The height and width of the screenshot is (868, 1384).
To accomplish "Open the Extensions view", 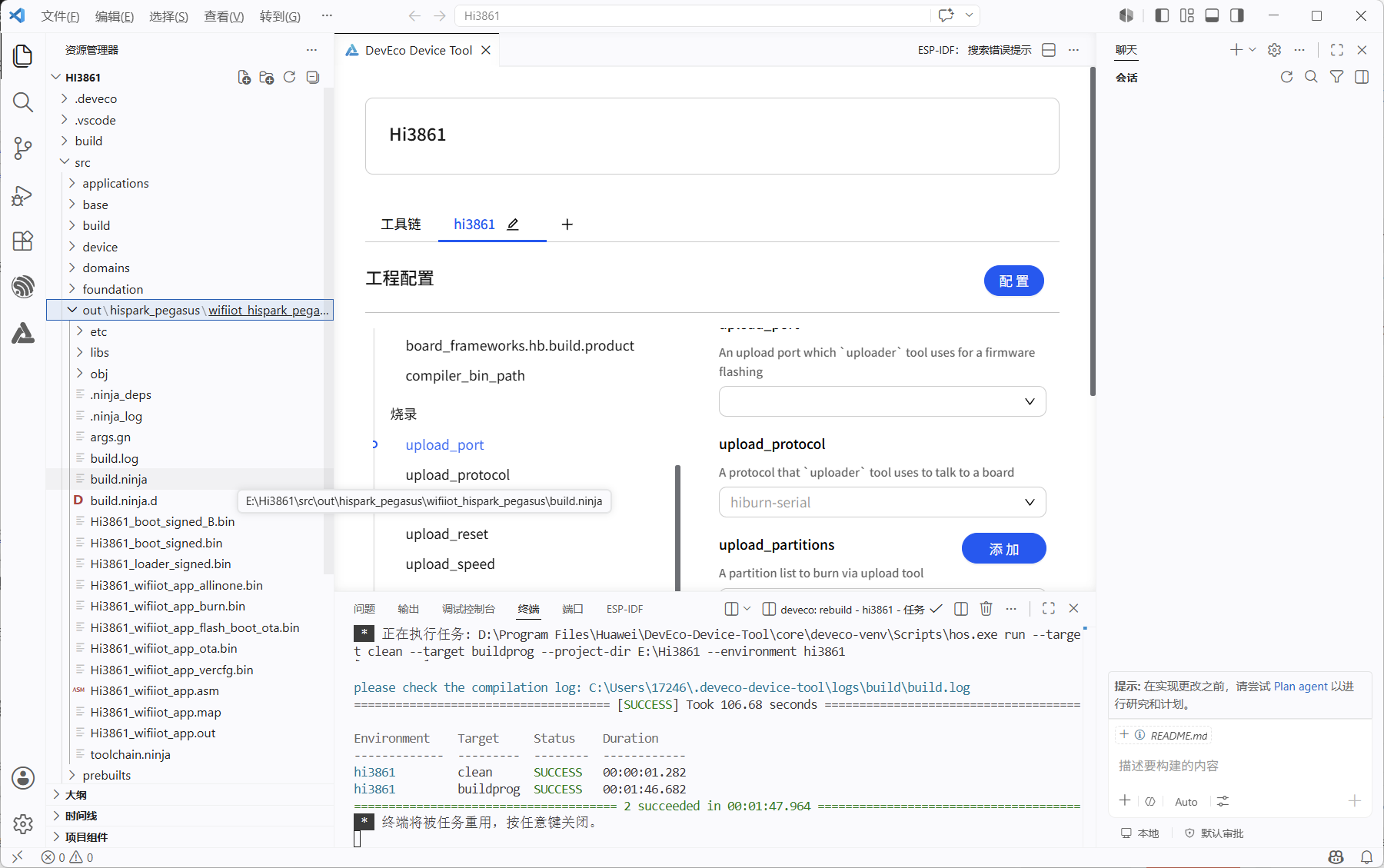I will pos(23,241).
